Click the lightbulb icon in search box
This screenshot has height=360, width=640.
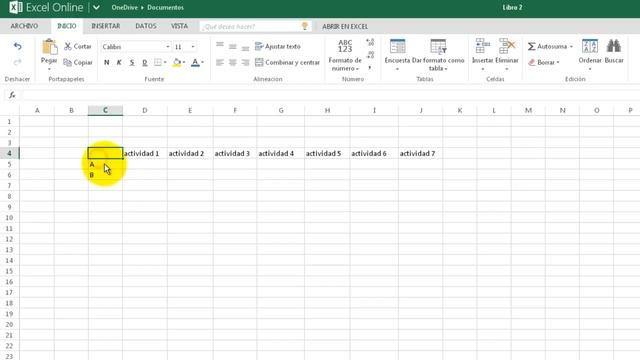pyautogui.click(x=304, y=26)
